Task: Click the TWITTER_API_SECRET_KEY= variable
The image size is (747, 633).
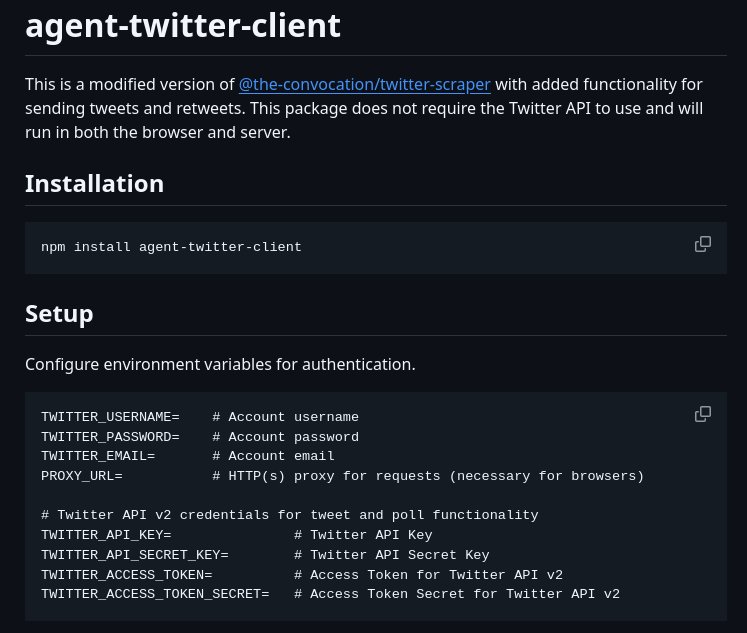Action: point(135,555)
